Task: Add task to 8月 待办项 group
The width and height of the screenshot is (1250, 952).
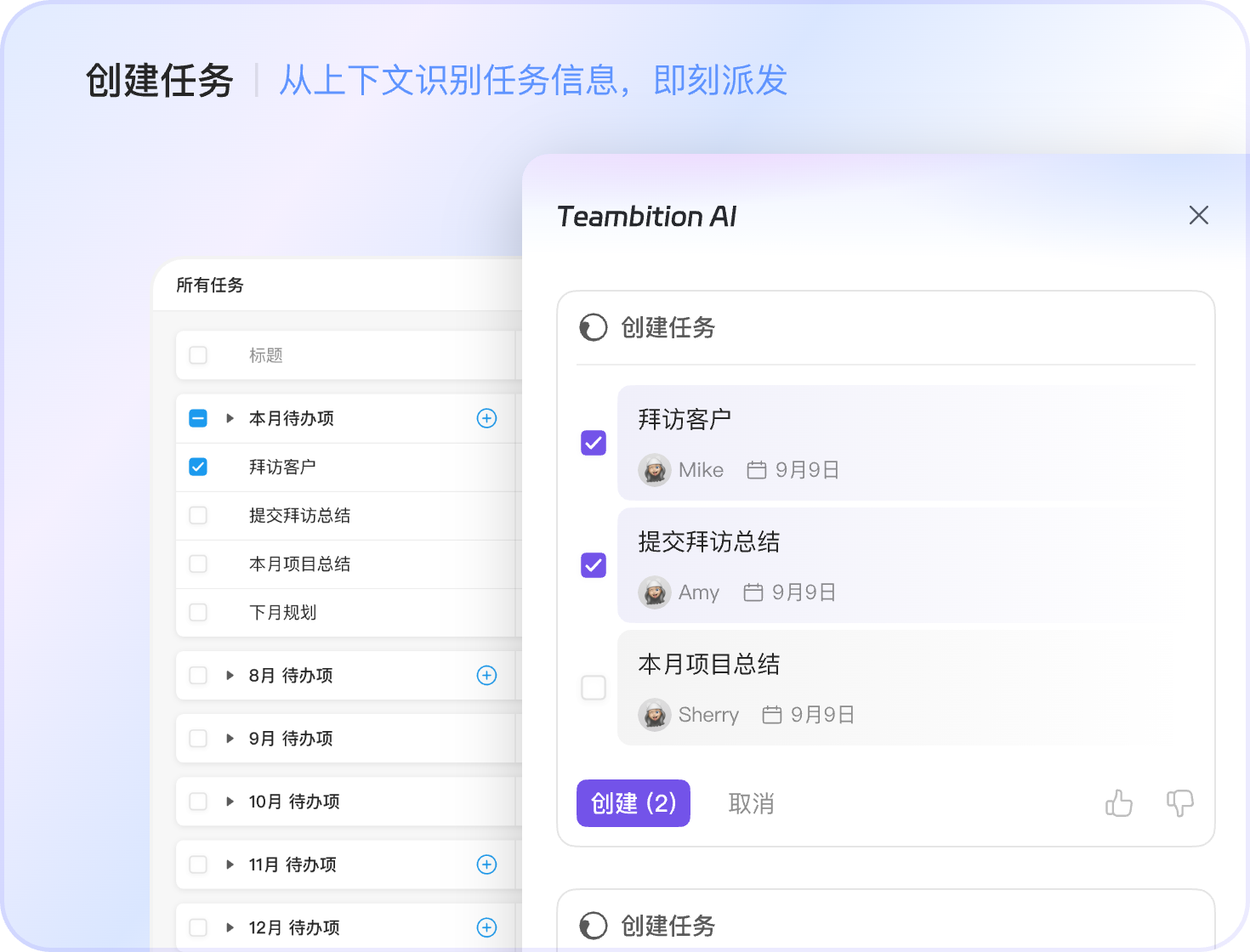Action: (486, 675)
